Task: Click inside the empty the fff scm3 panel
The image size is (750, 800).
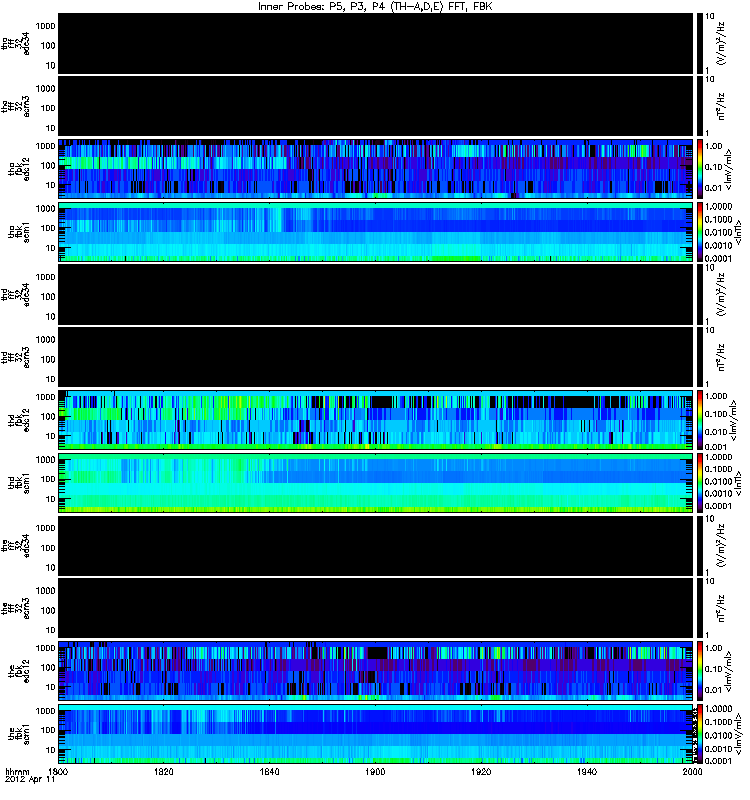Action: (376, 609)
